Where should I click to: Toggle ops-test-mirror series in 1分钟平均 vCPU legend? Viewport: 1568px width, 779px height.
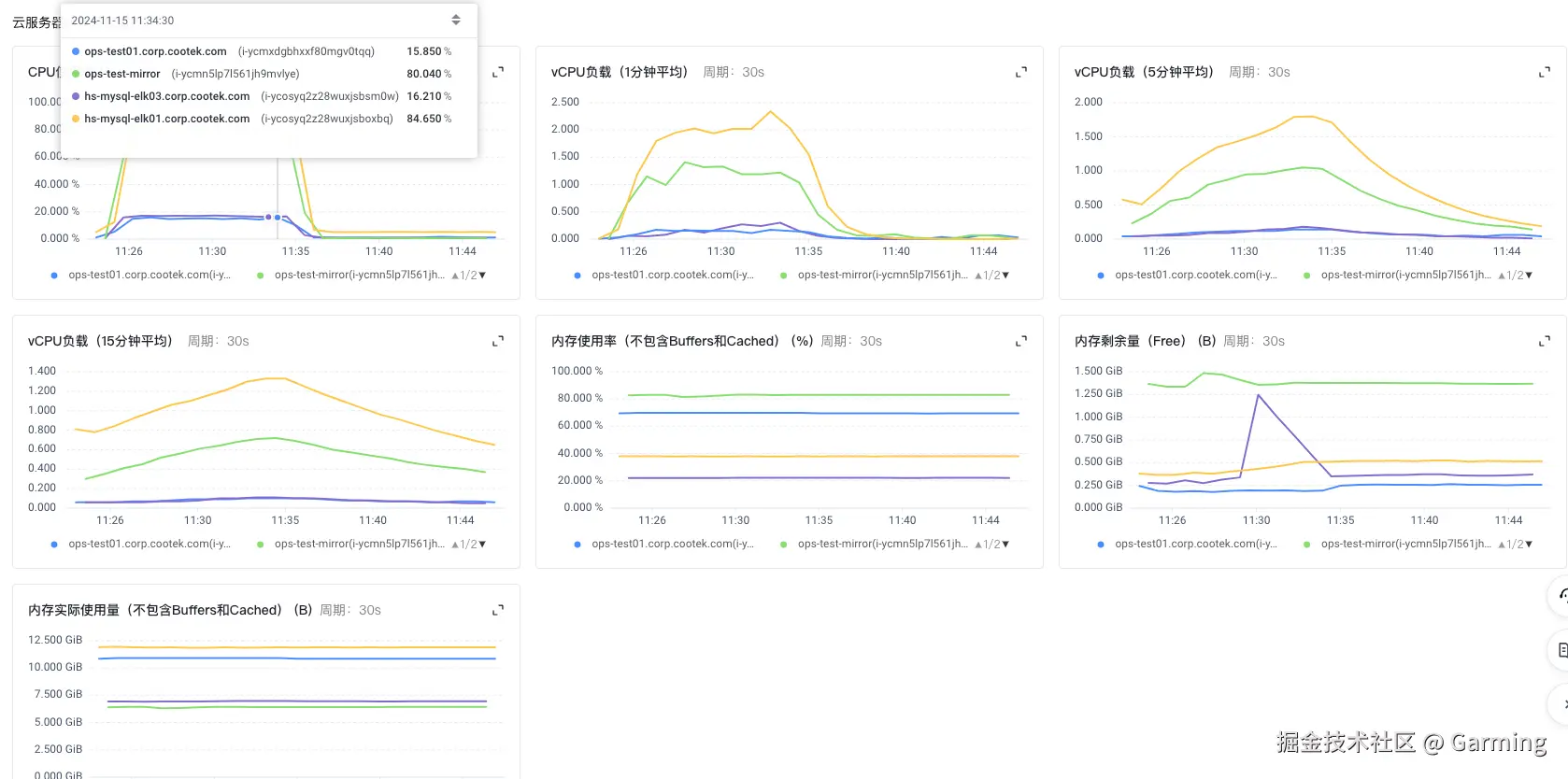pyautogui.click(x=875, y=275)
